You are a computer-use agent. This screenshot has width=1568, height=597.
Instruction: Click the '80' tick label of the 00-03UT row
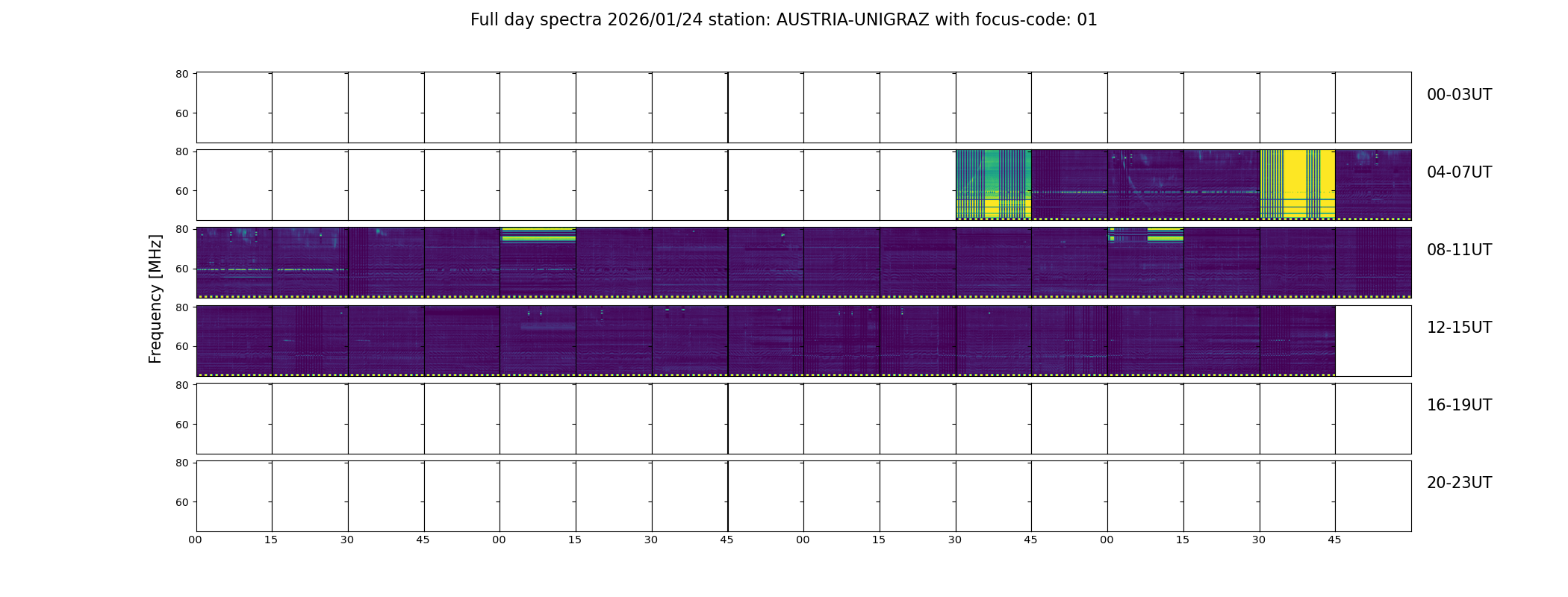181,74
